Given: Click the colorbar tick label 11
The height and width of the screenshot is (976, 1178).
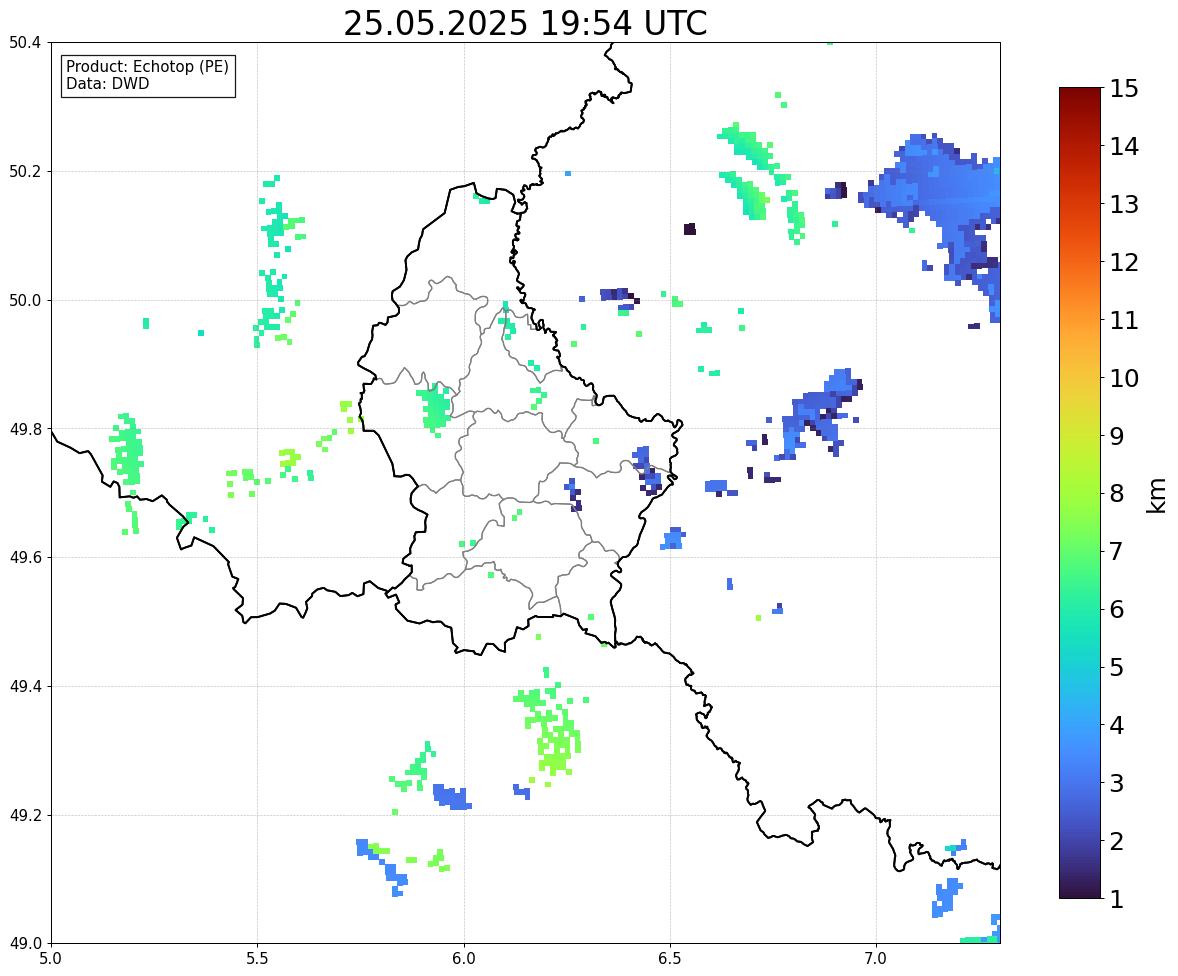Looking at the screenshot, I should click(x=1124, y=320).
